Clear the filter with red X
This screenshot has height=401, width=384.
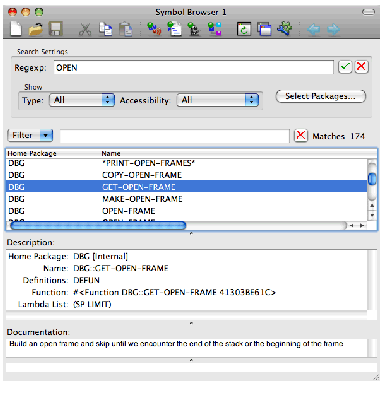pos(301,136)
